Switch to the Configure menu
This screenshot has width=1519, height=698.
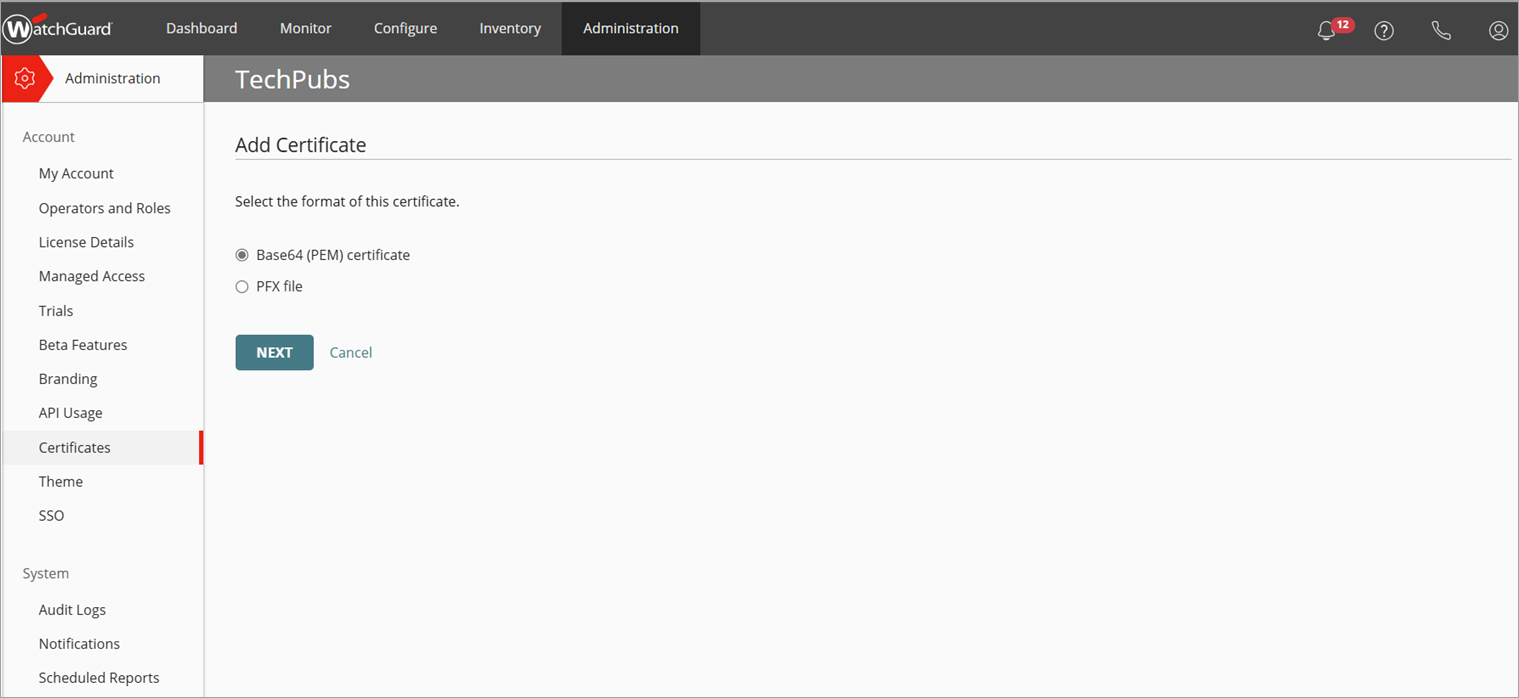[405, 28]
